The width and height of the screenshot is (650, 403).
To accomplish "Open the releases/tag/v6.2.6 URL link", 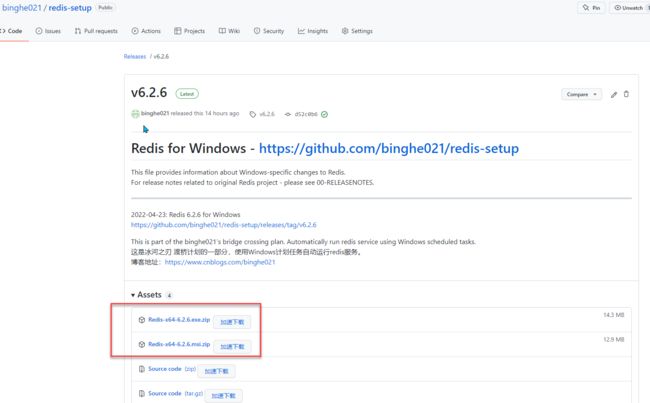I will [223, 225].
